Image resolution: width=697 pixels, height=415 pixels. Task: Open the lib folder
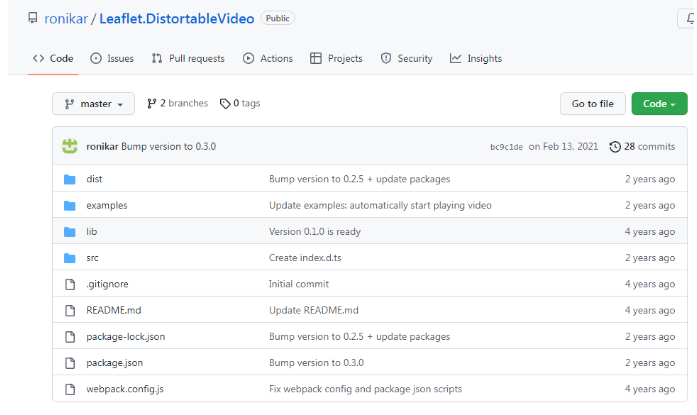(x=92, y=231)
